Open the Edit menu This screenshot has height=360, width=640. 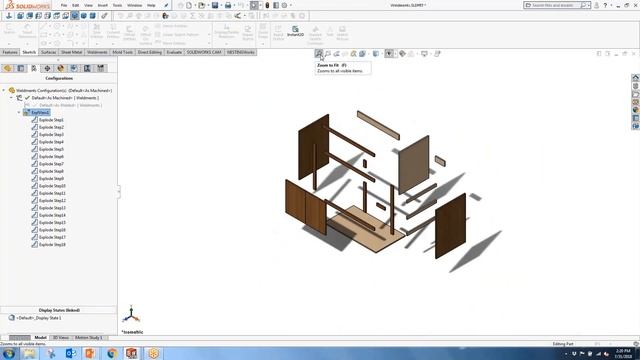76,5
